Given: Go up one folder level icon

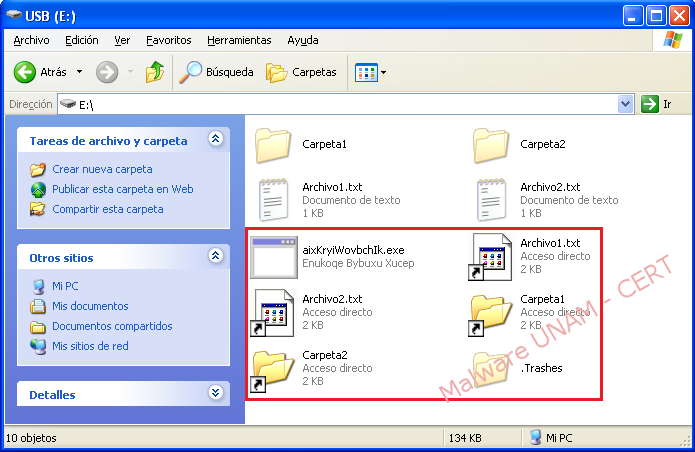Looking at the screenshot, I should coord(155,72).
